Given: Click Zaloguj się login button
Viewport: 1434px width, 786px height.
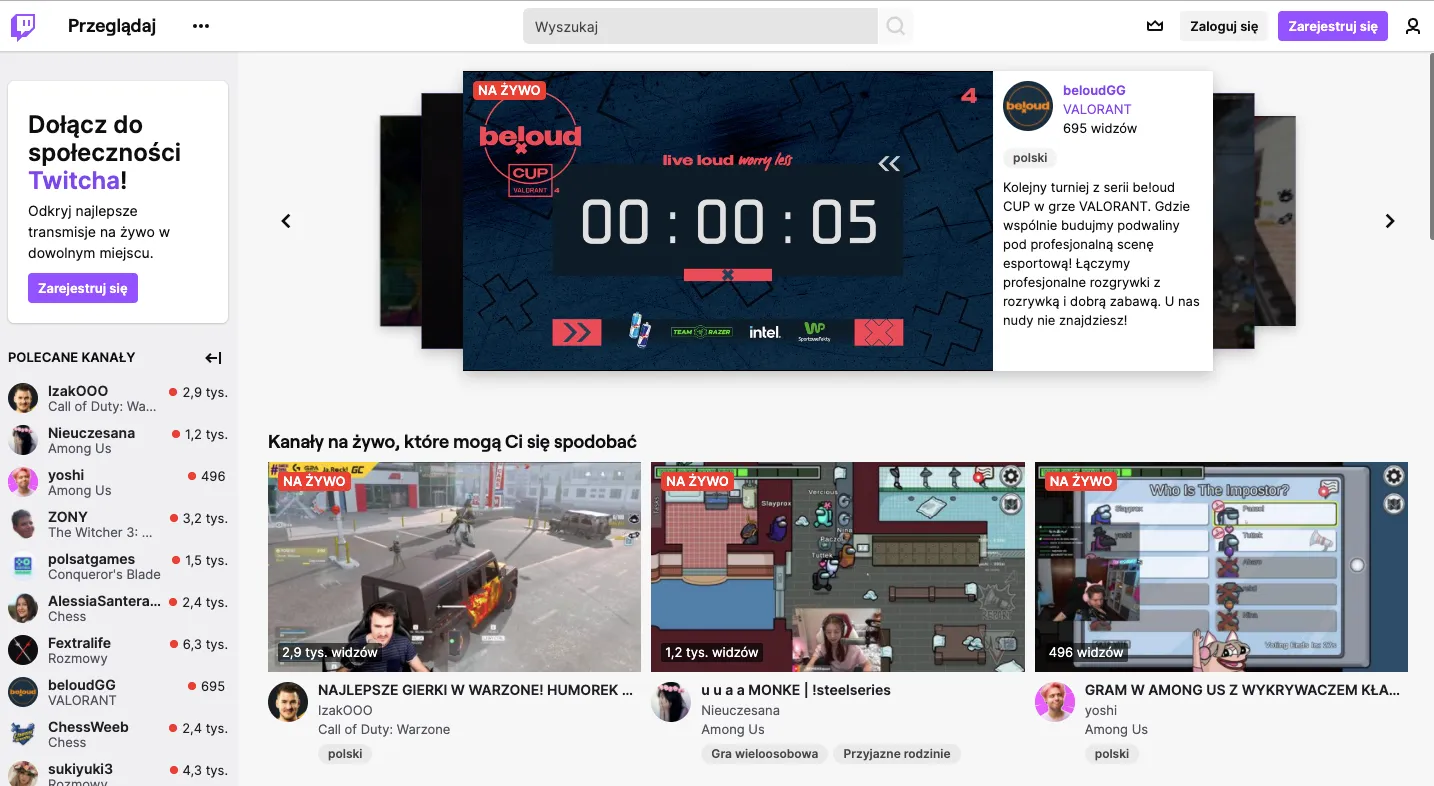Looking at the screenshot, I should 1224,27.
